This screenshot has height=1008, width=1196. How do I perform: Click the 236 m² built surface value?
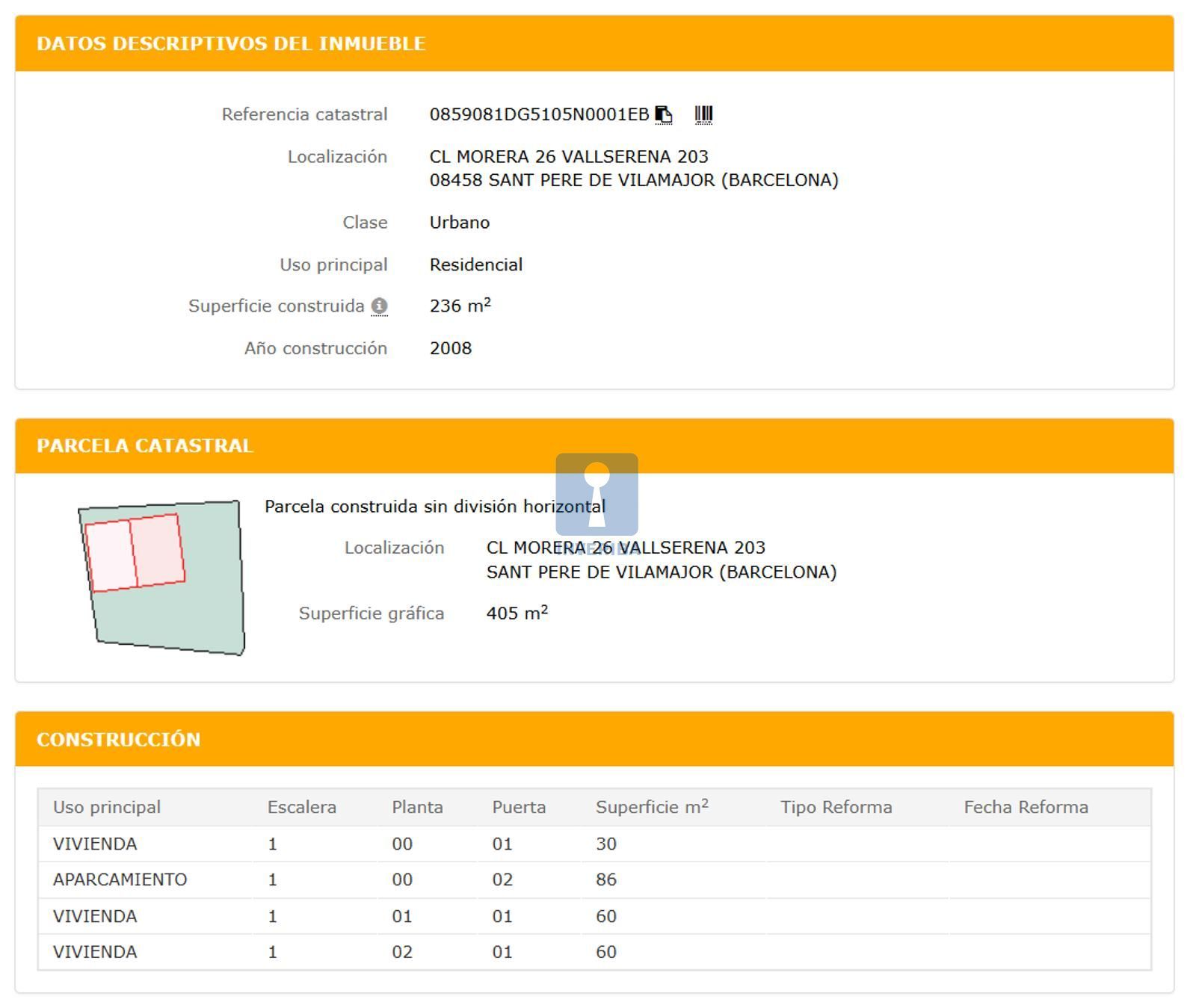(460, 306)
